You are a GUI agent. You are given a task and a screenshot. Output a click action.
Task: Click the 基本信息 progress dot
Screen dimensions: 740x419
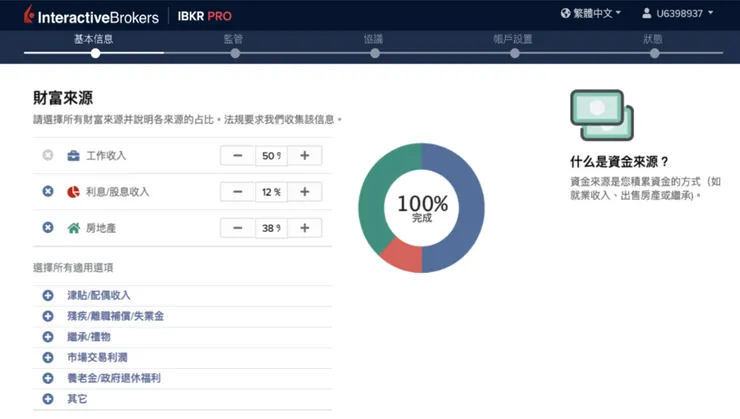[x=95, y=53]
